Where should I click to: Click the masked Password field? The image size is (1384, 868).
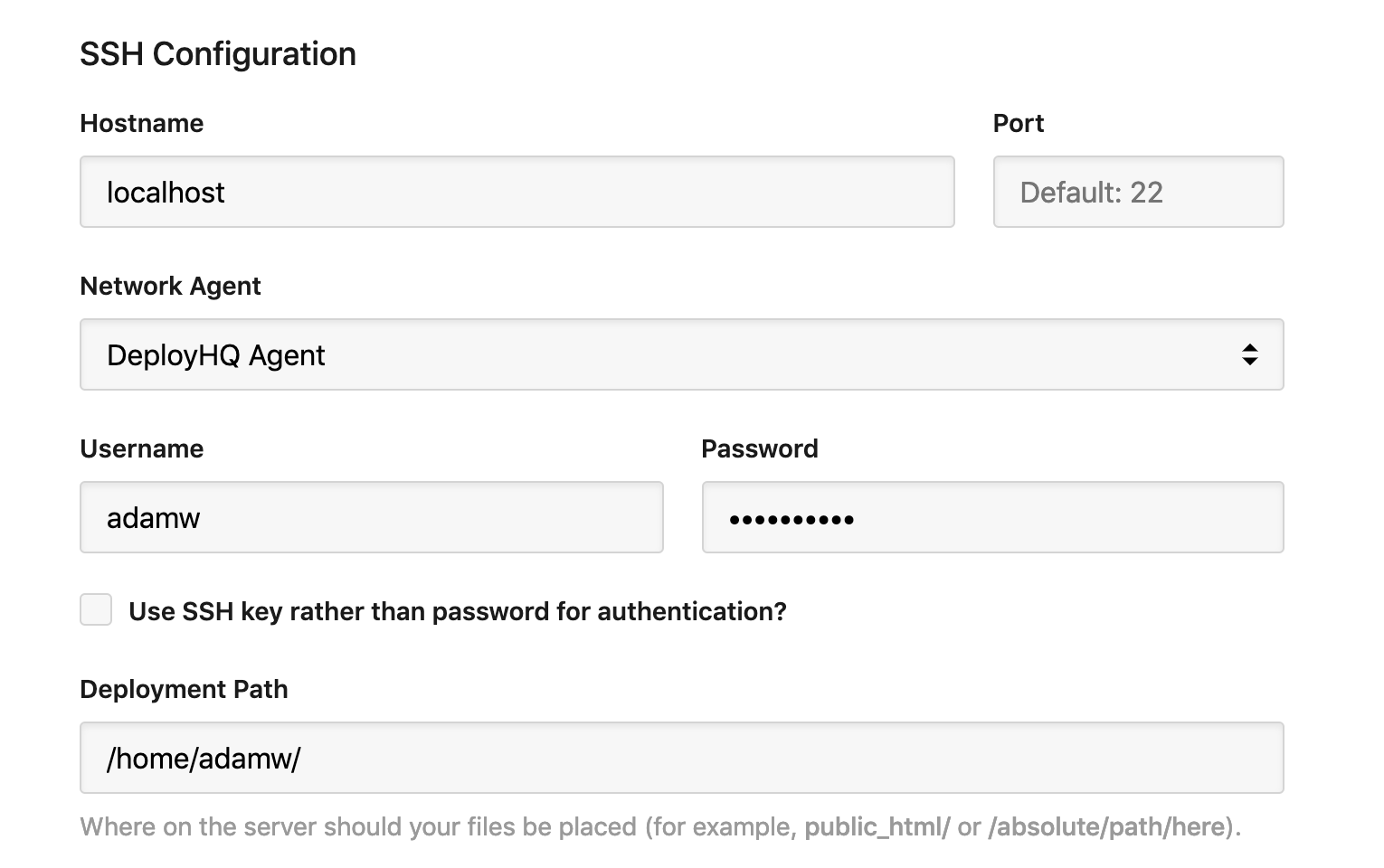pos(991,517)
